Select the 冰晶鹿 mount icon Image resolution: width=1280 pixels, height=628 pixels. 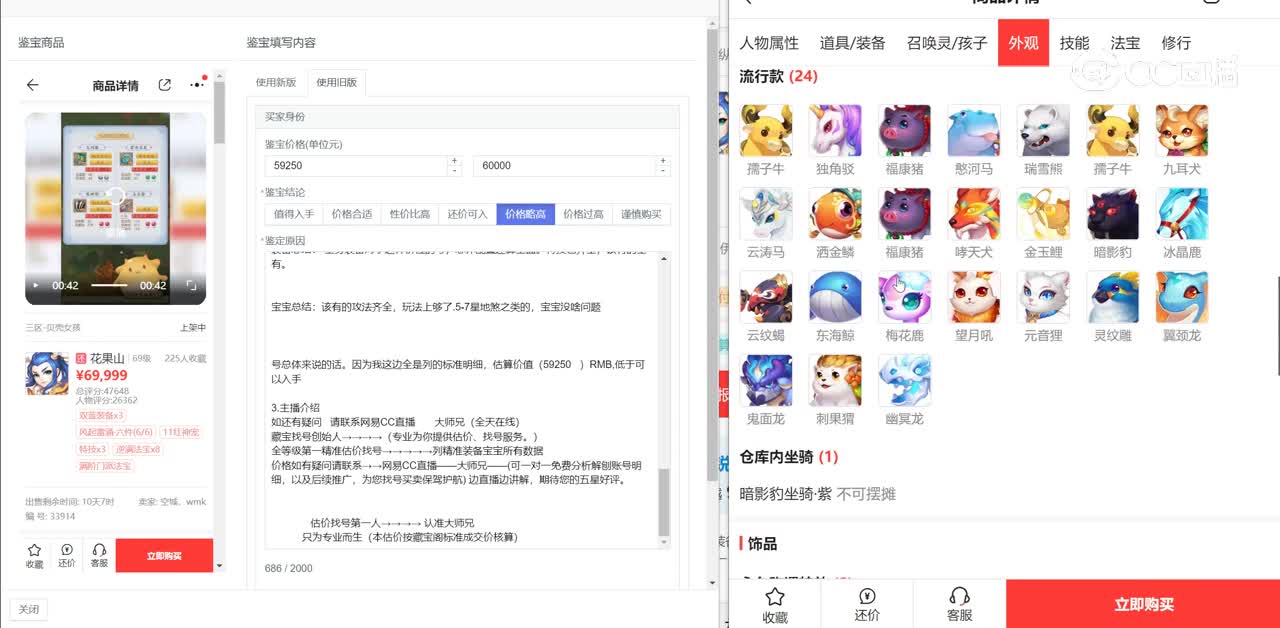pos(1182,214)
